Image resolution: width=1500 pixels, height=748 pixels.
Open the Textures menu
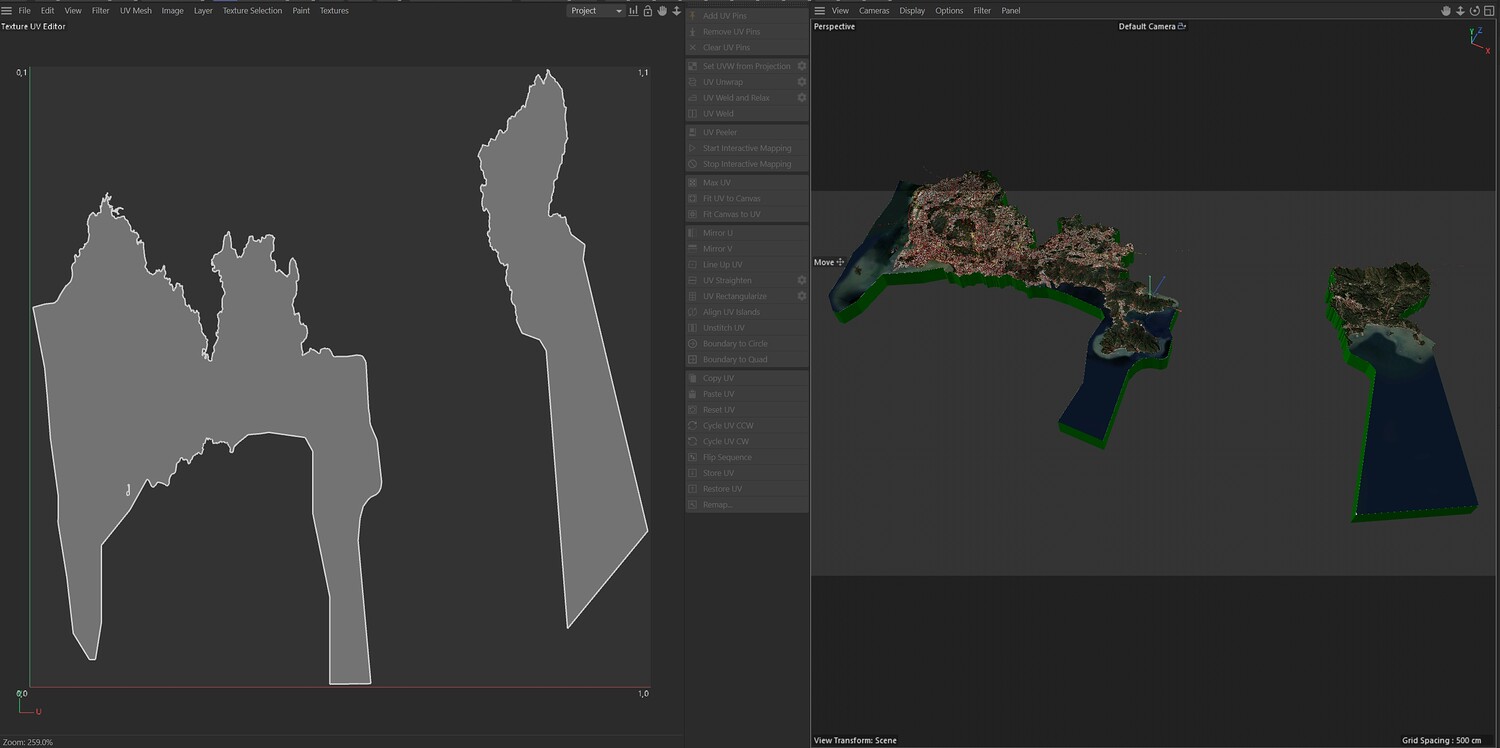[x=334, y=11]
